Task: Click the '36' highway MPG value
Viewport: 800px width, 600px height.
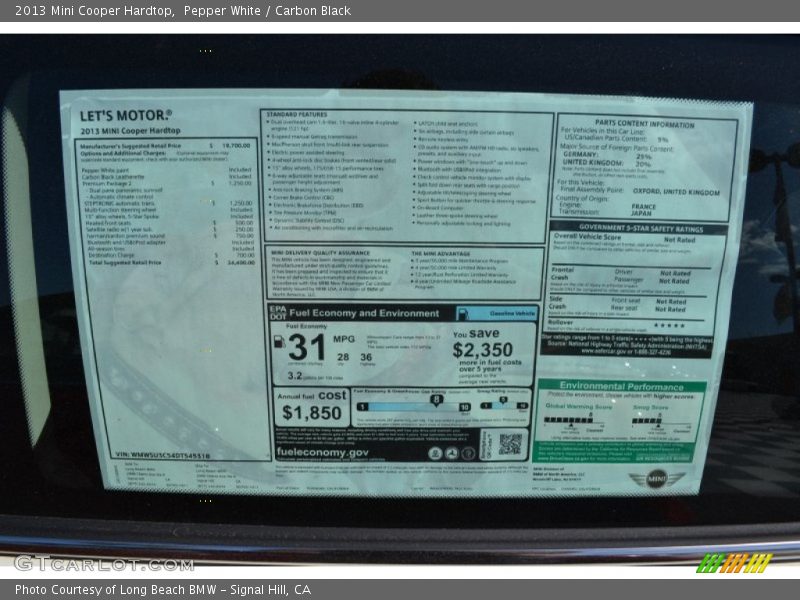Action: tap(366, 357)
